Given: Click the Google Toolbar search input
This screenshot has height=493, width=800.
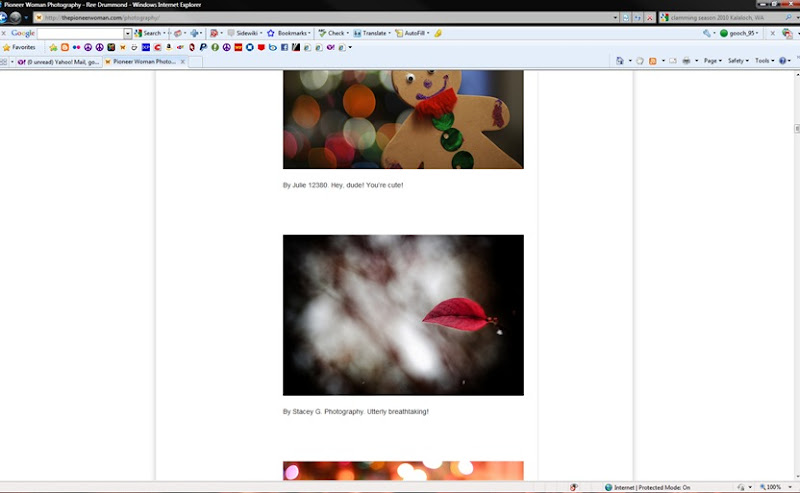Looking at the screenshot, I should [80, 33].
